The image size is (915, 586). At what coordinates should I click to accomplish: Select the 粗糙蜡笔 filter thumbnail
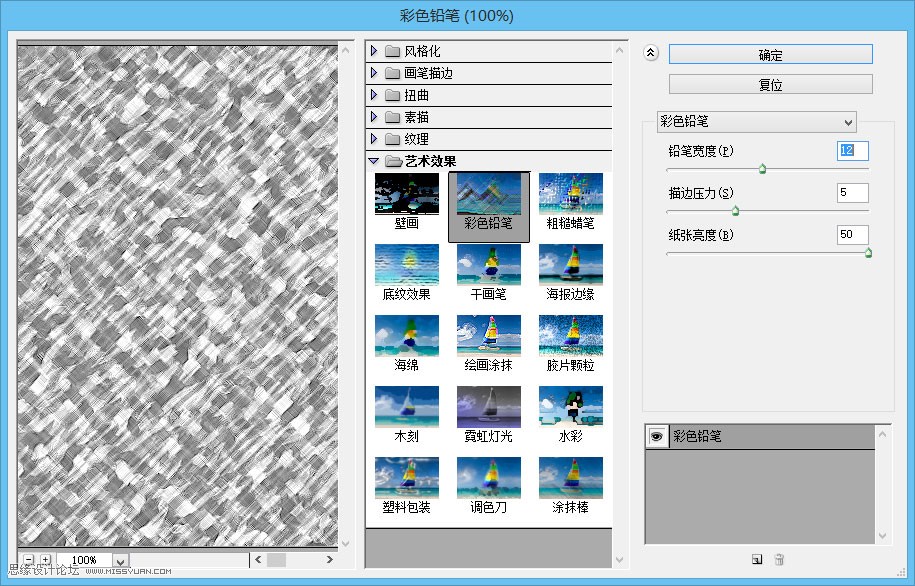[571, 193]
